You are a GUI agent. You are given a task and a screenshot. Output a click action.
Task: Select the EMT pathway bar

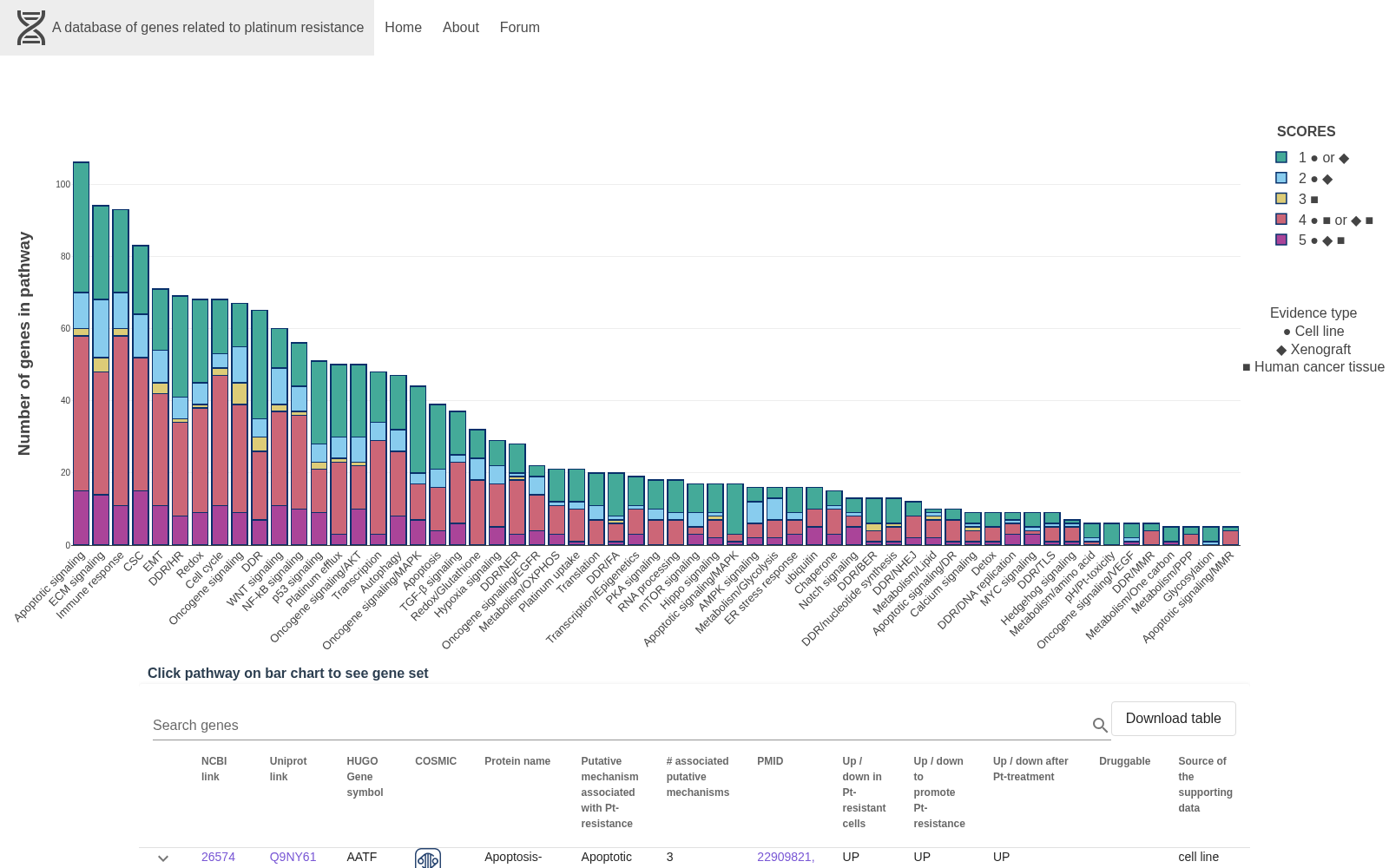(161, 417)
